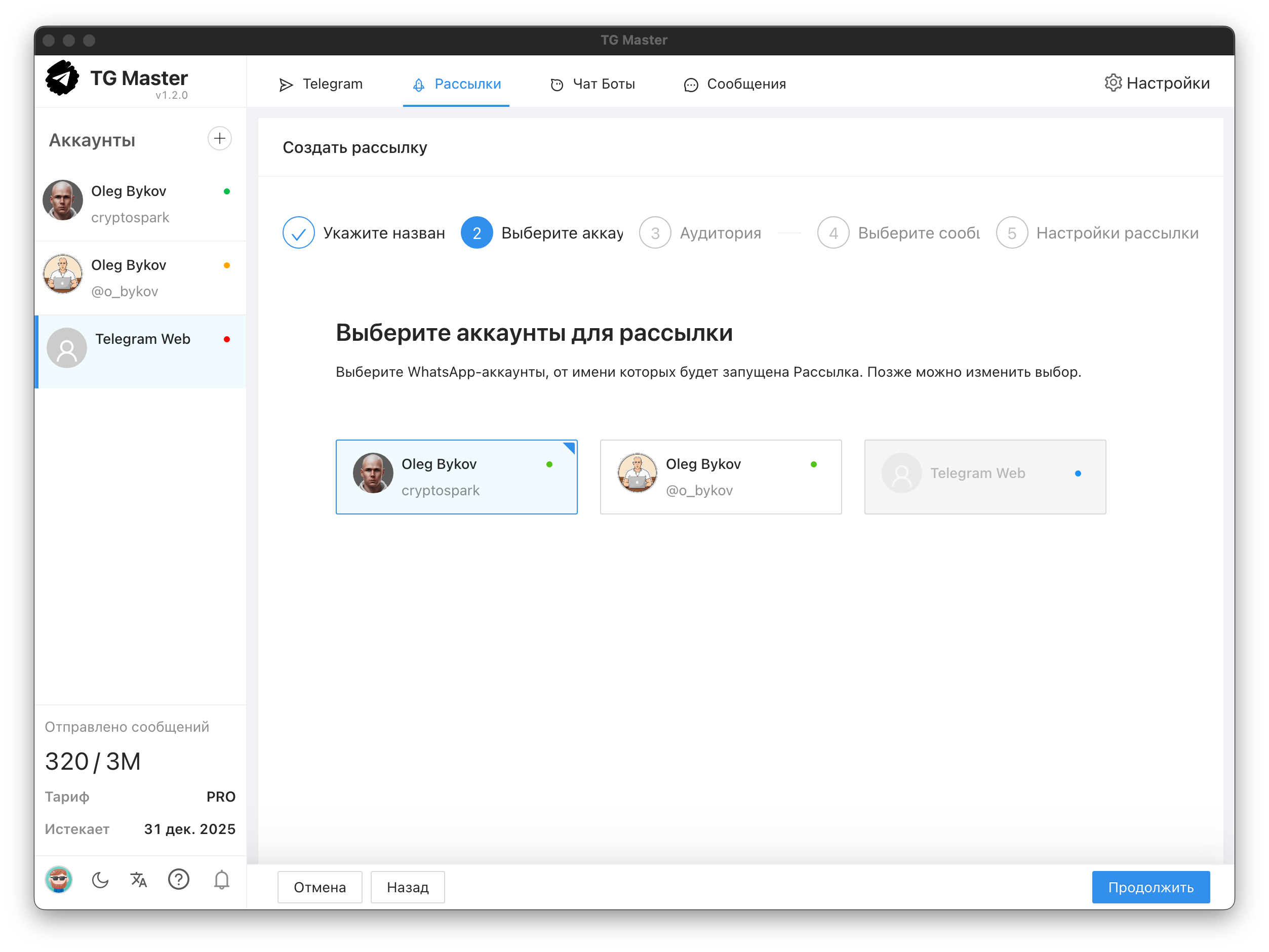The width and height of the screenshot is (1269, 952).
Task: Click the Отмена button
Action: coord(320,887)
